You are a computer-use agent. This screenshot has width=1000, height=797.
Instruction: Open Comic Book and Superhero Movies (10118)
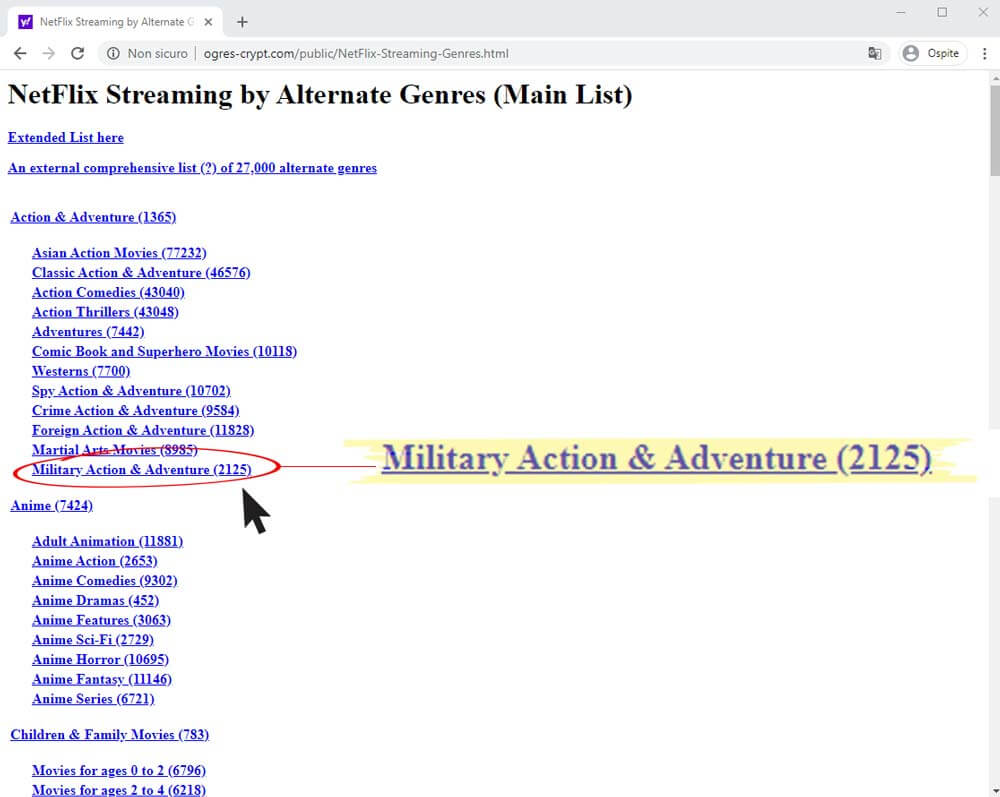point(164,352)
